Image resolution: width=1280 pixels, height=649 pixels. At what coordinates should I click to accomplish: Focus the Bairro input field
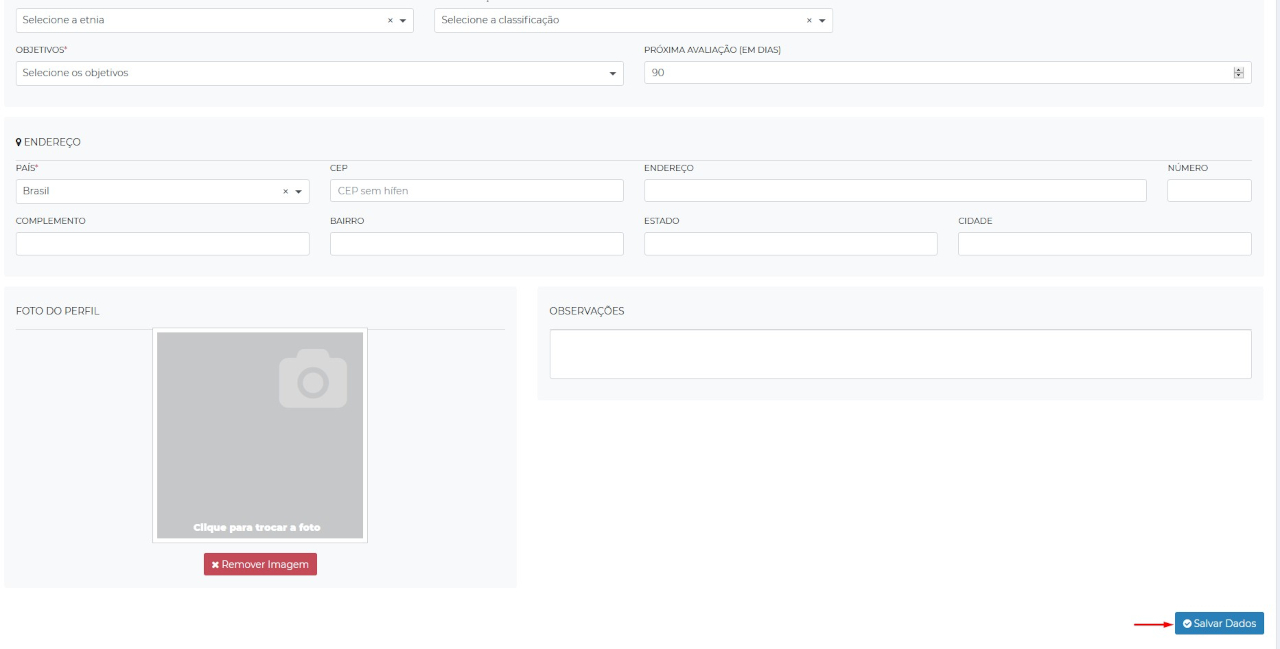pyautogui.click(x=476, y=244)
